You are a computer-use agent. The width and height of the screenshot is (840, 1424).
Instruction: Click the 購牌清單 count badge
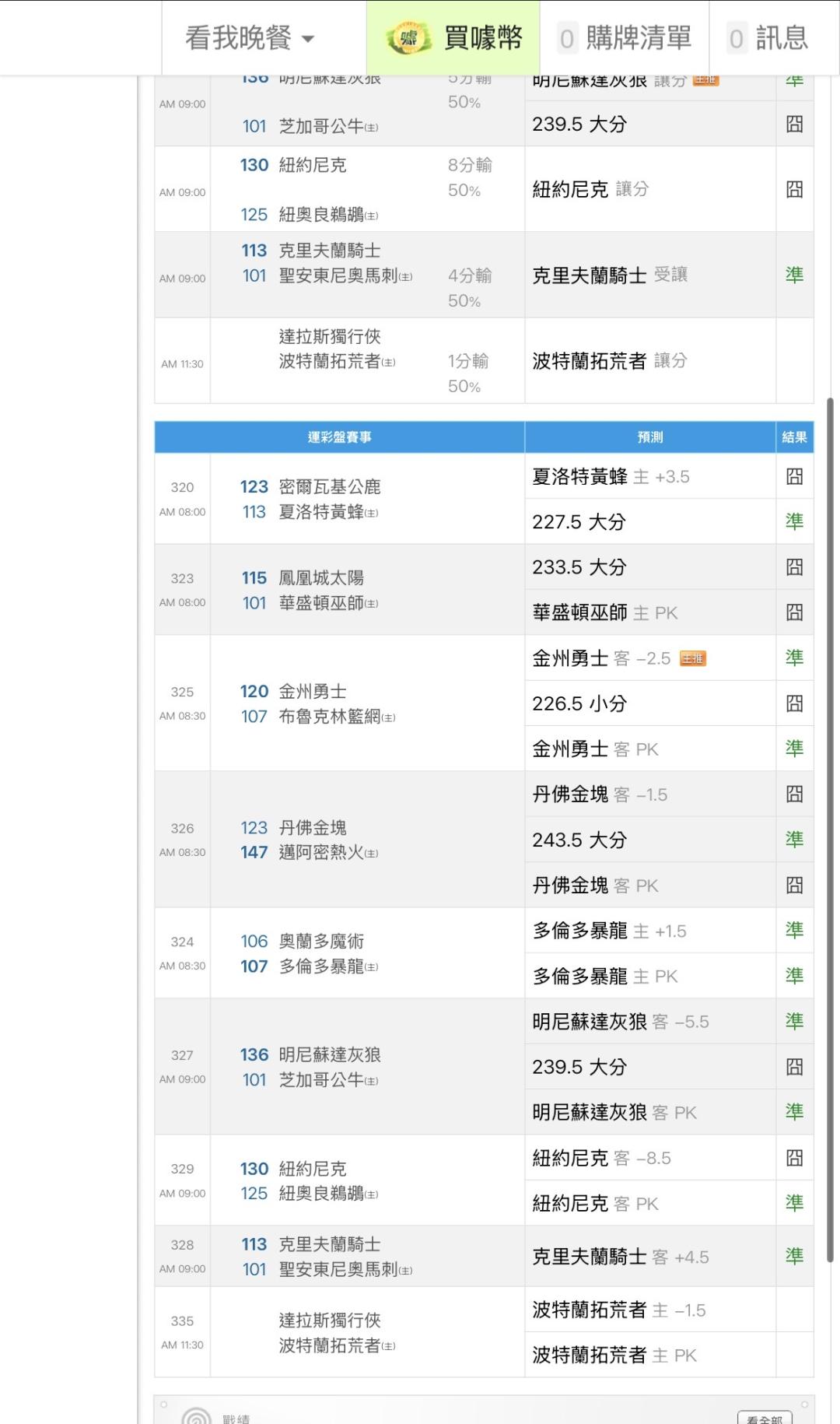click(567, 38)
